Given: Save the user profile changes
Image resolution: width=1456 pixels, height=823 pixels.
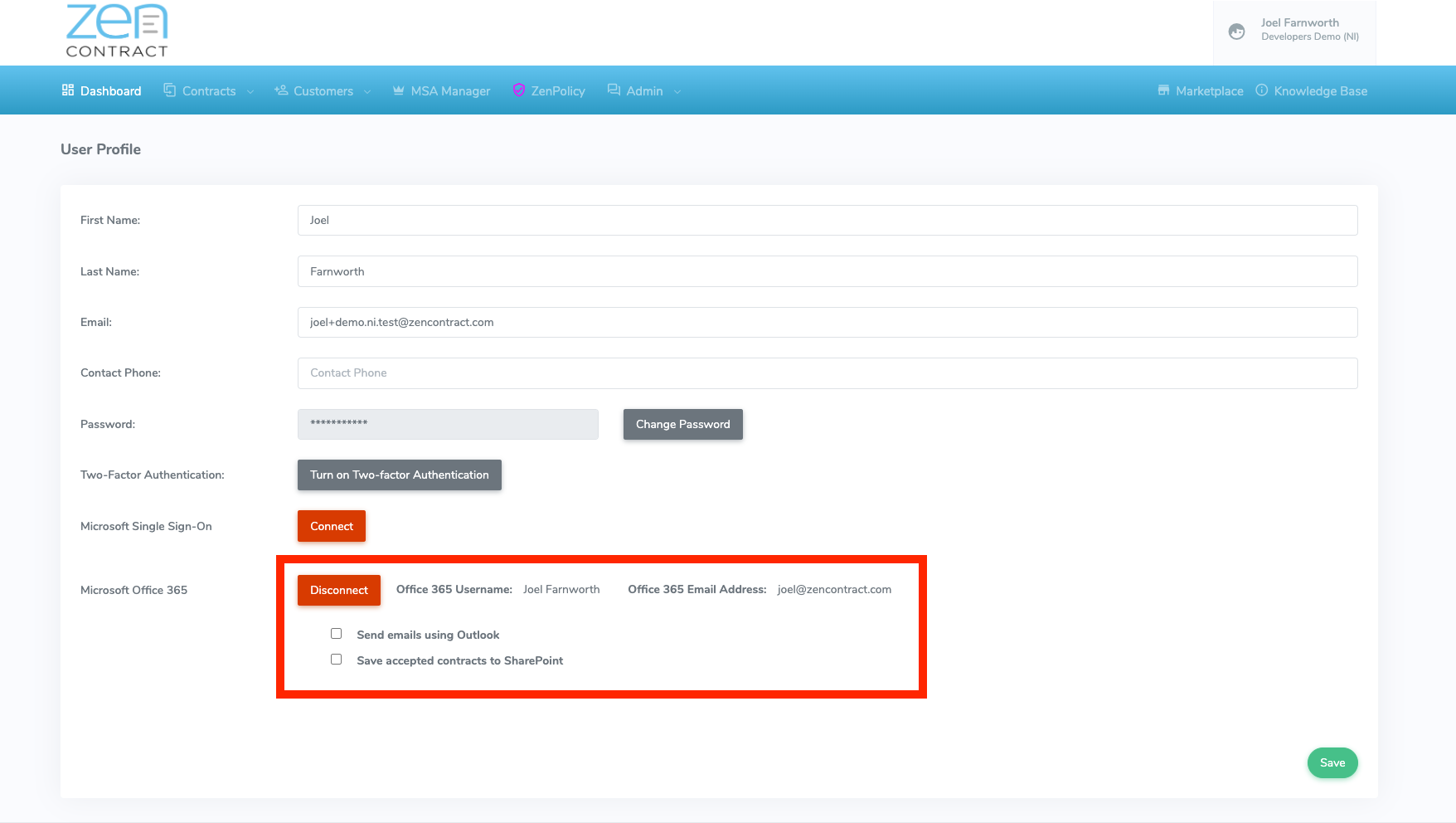Looking at the screenshot, I should 1332,762.
